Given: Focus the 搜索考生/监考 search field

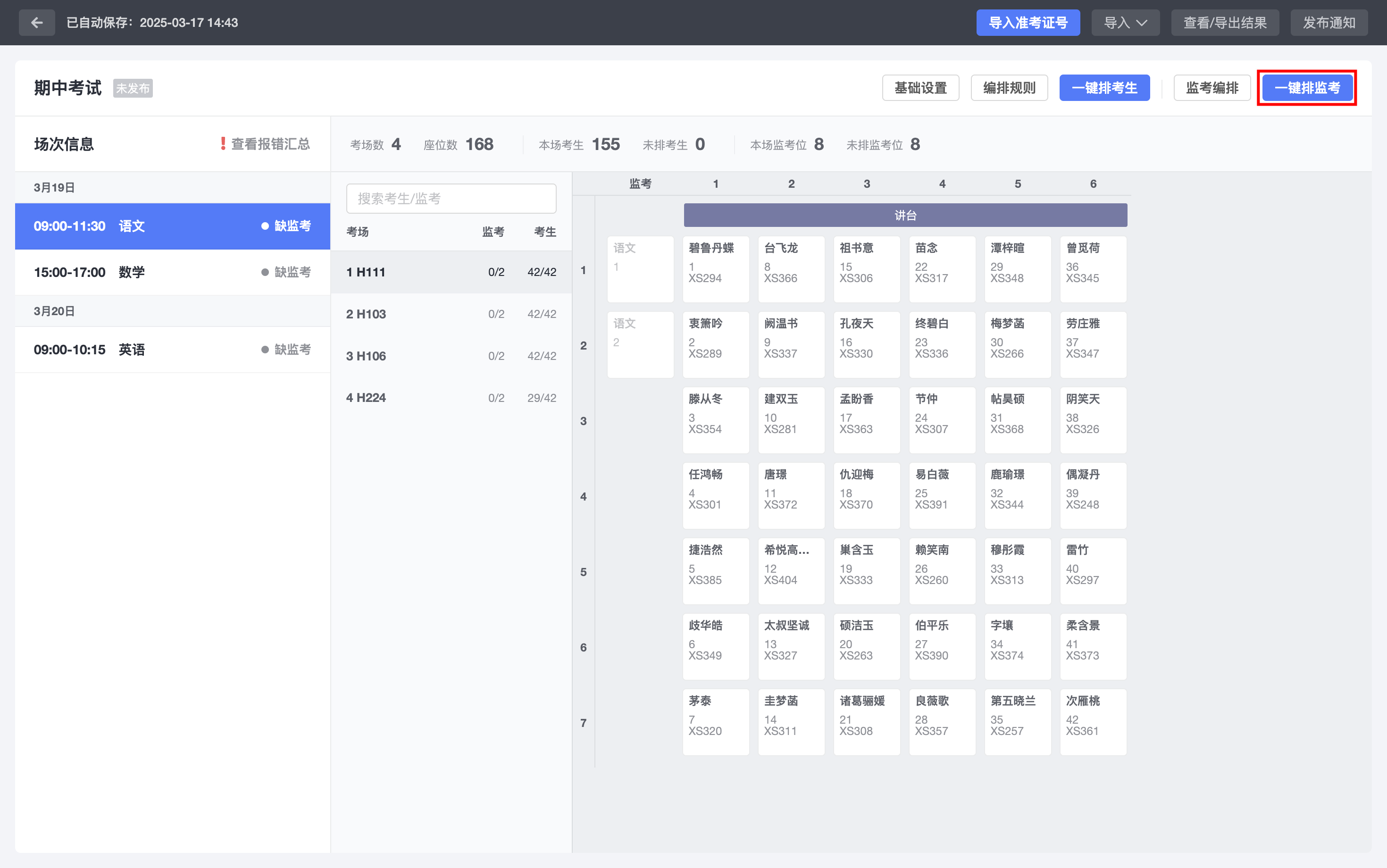Looking at the screenshot, I should point(451,199).
